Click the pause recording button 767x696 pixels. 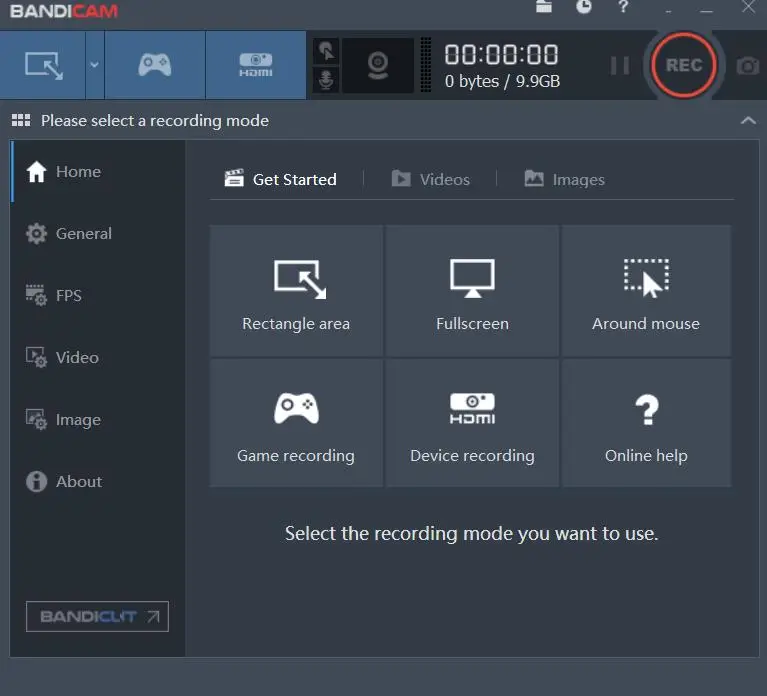[x=620, y=65]
